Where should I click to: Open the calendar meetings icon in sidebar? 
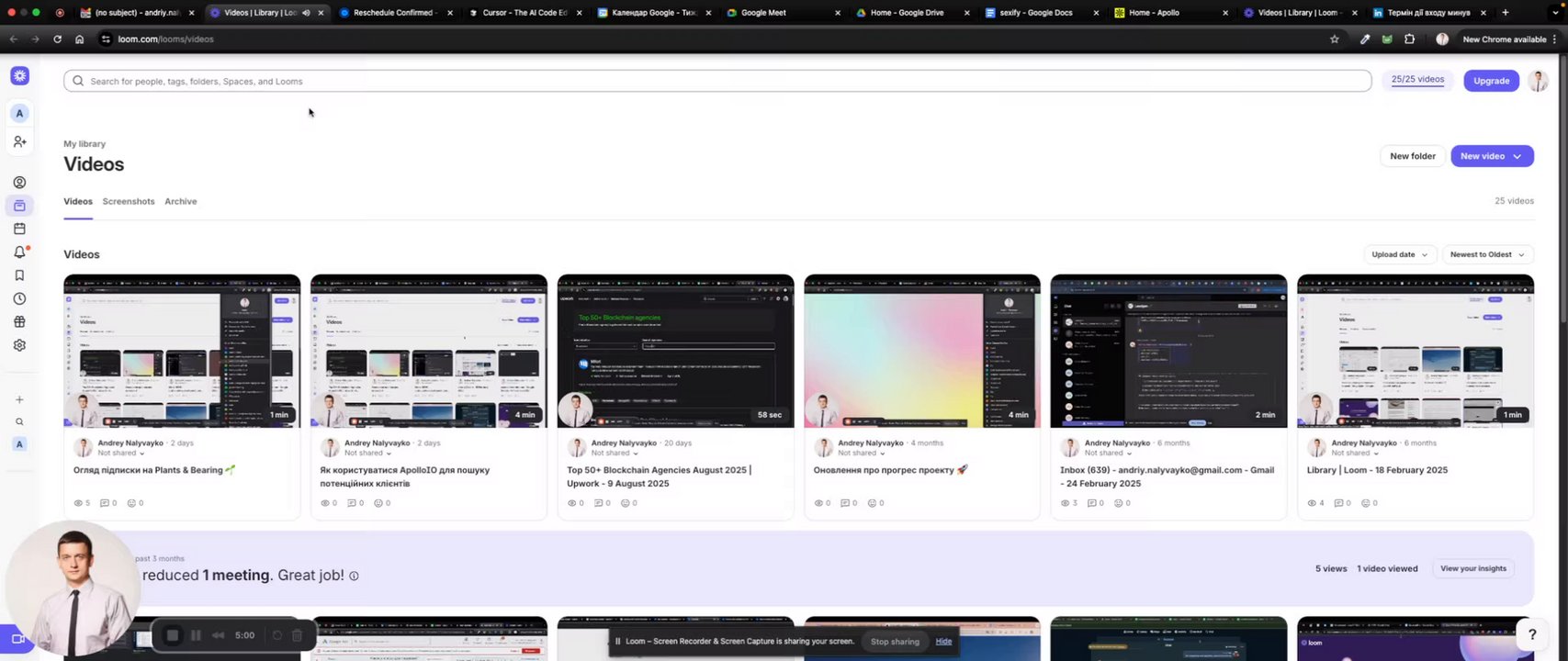(19, 229)
